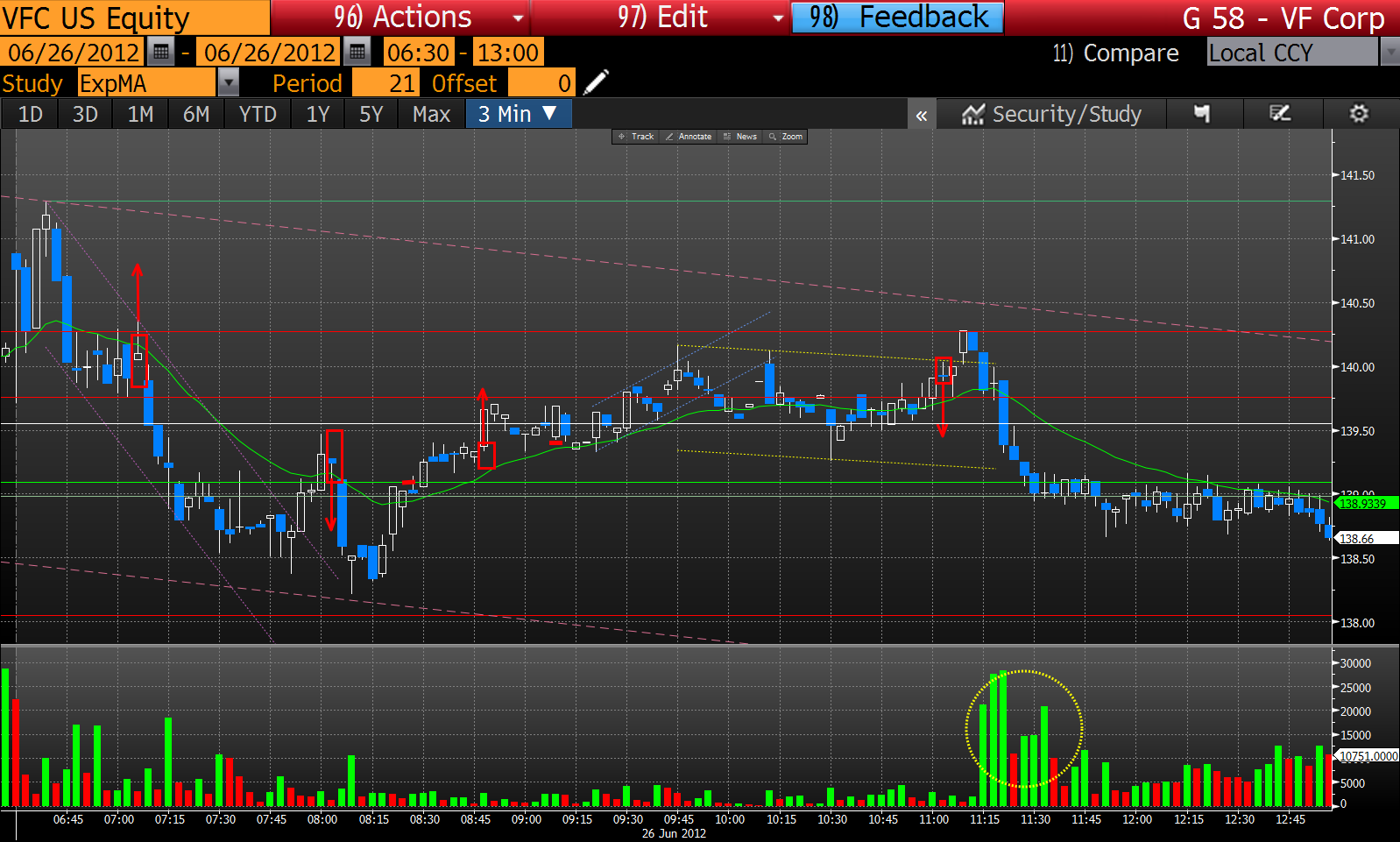Open the chart annotation drawing icon
This screenshot has height=842, width=1400.
click(1280, 114)
